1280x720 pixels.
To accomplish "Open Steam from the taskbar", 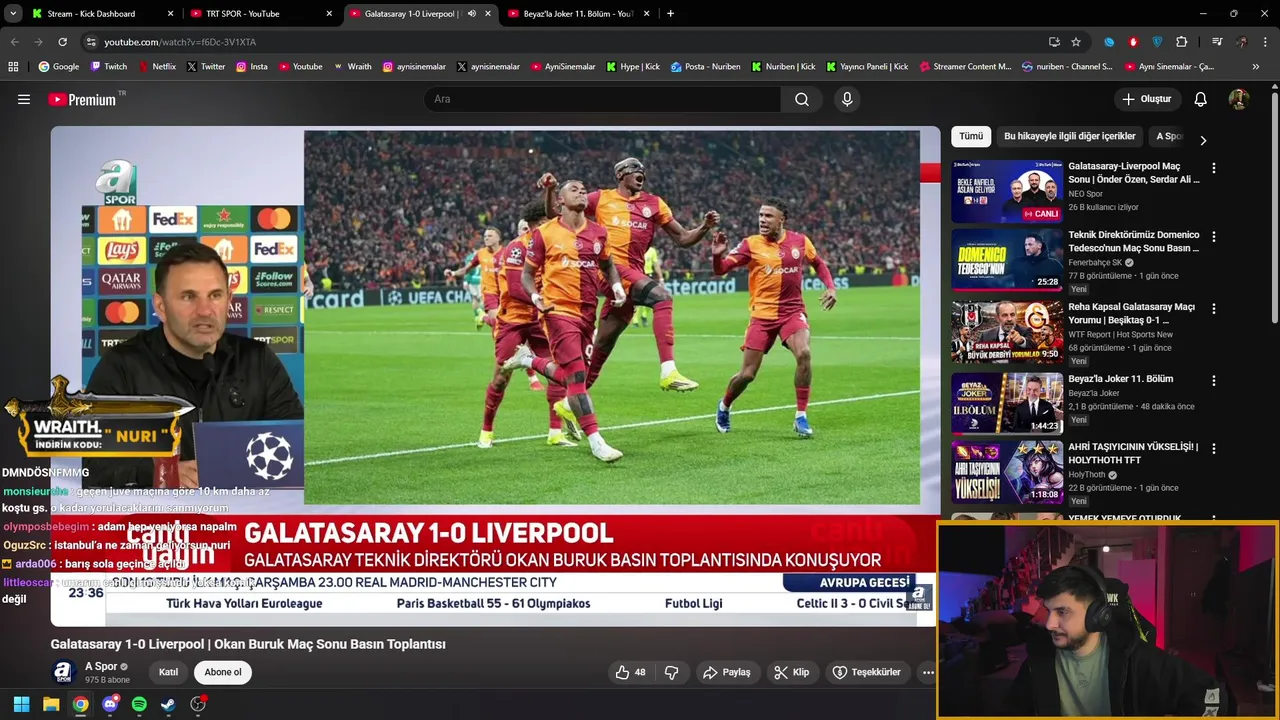I will [168, 704].
